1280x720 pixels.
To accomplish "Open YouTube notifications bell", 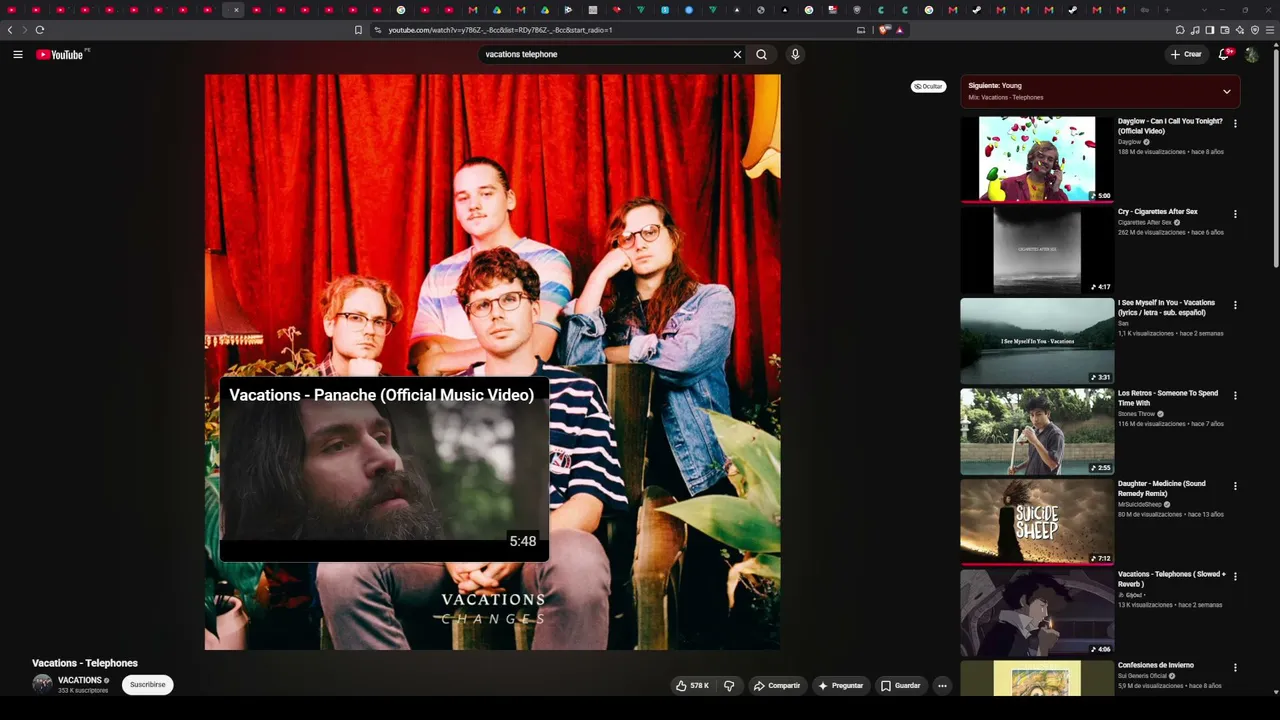I will [1224, 55].
